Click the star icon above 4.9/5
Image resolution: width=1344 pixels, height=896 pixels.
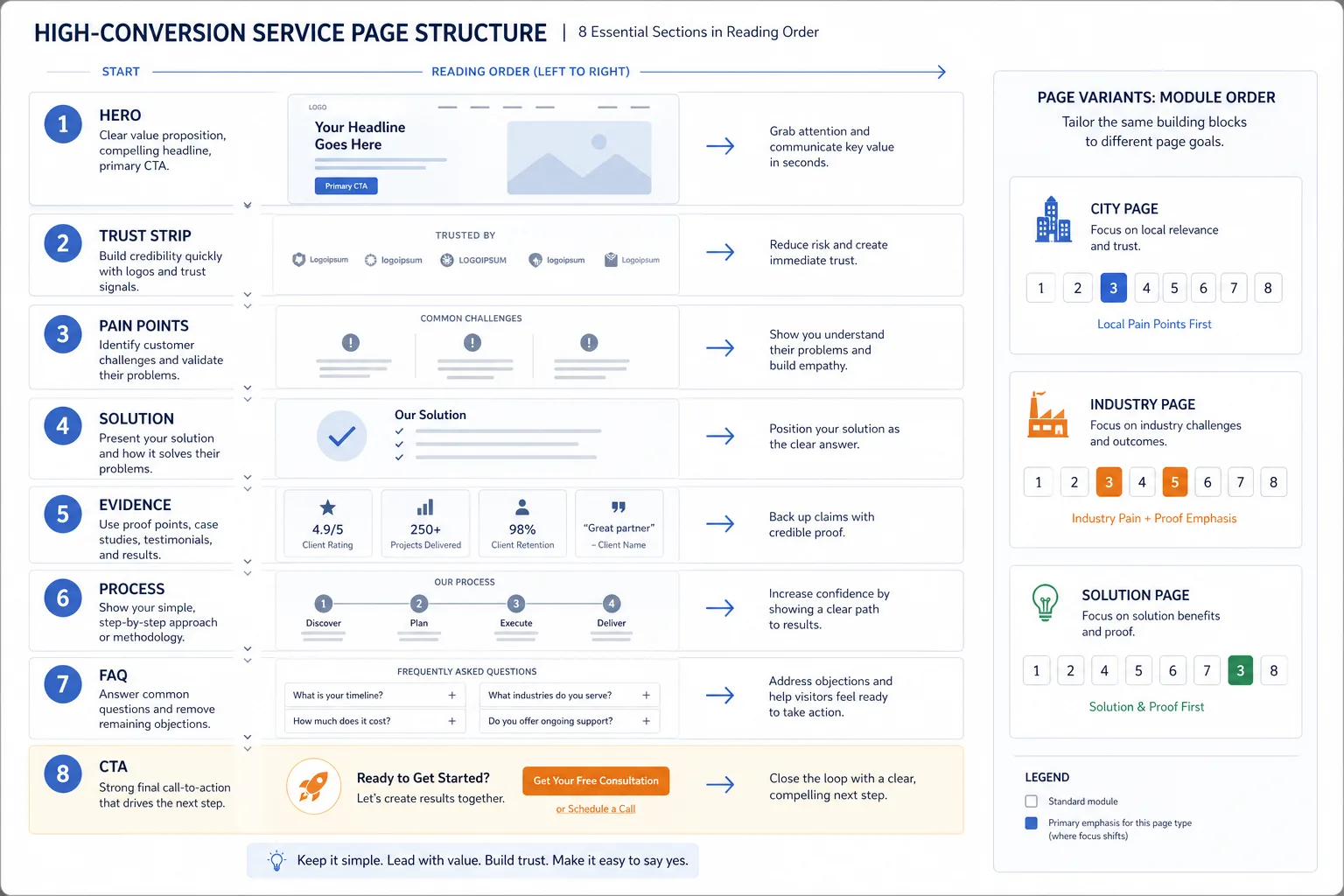[327, 507]
